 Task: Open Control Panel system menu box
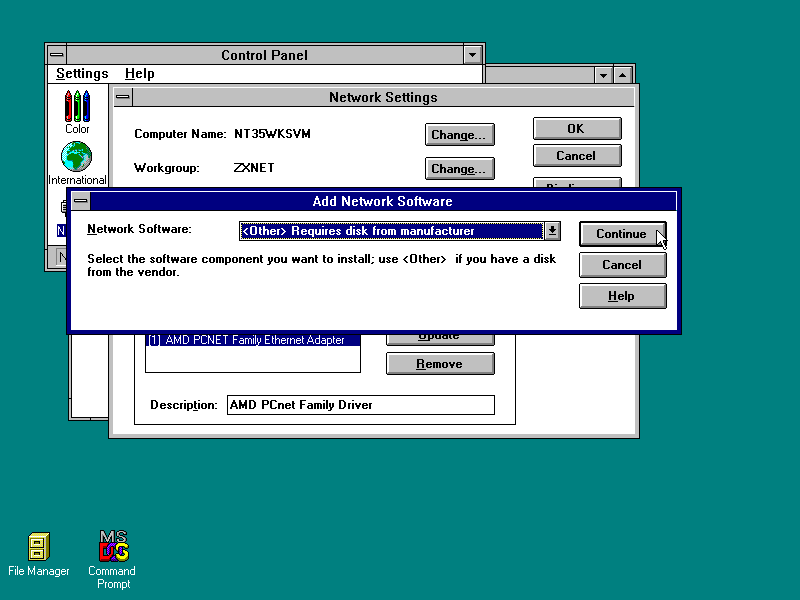[57, 55]
